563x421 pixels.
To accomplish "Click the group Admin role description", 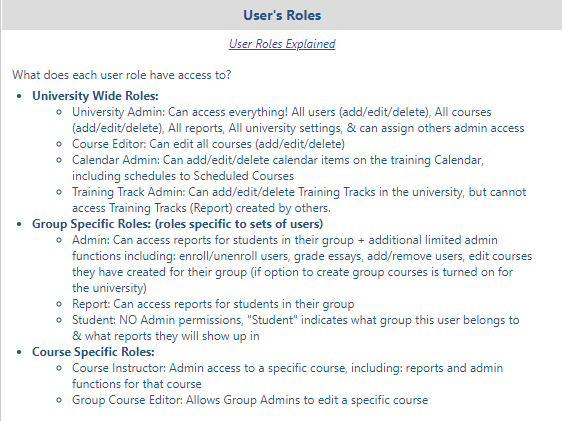I will tap(302, 264).
